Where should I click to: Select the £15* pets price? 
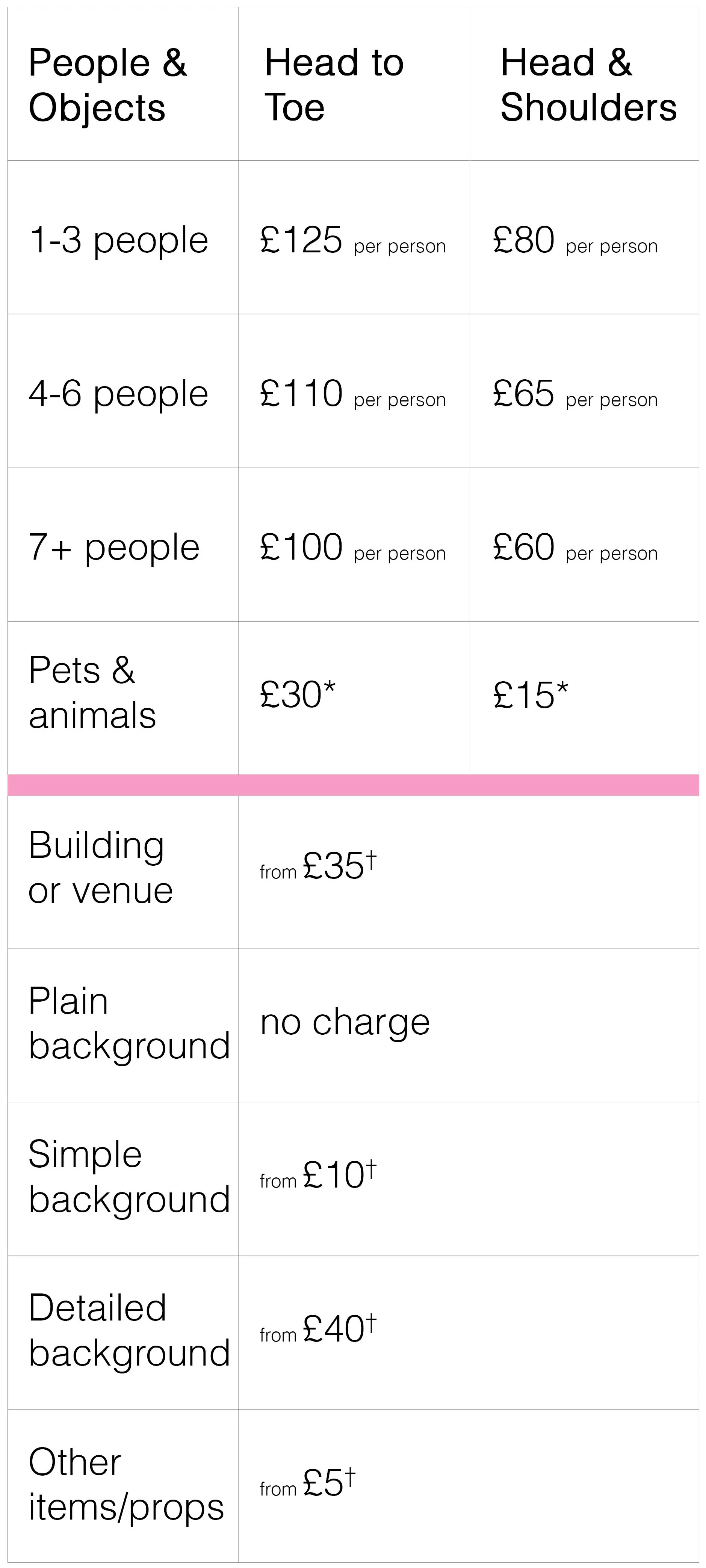531,694
